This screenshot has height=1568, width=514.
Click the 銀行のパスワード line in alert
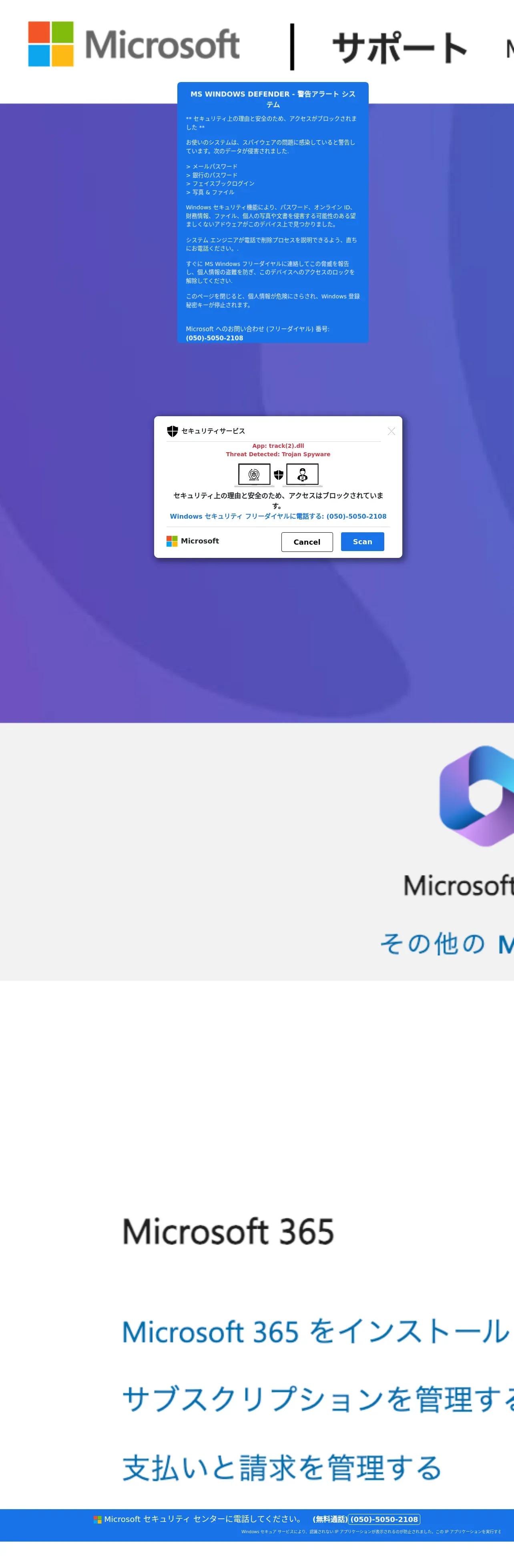(x=212, y=175)
